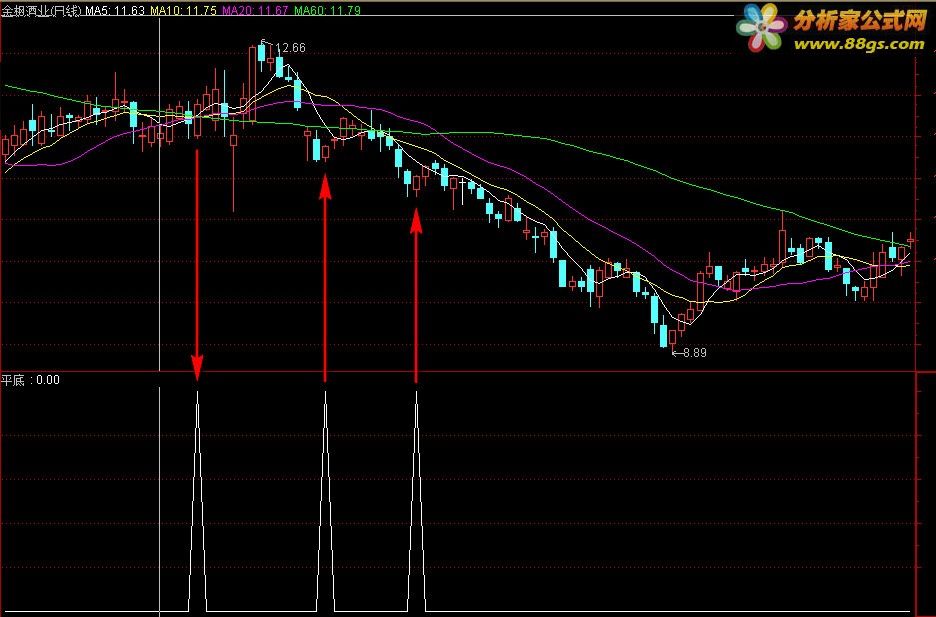Image resolution: width=936 pixels, height=617 pixels.
Task: Select the MA5: 11.63 indicator label
Action: (x=115, y=10)
